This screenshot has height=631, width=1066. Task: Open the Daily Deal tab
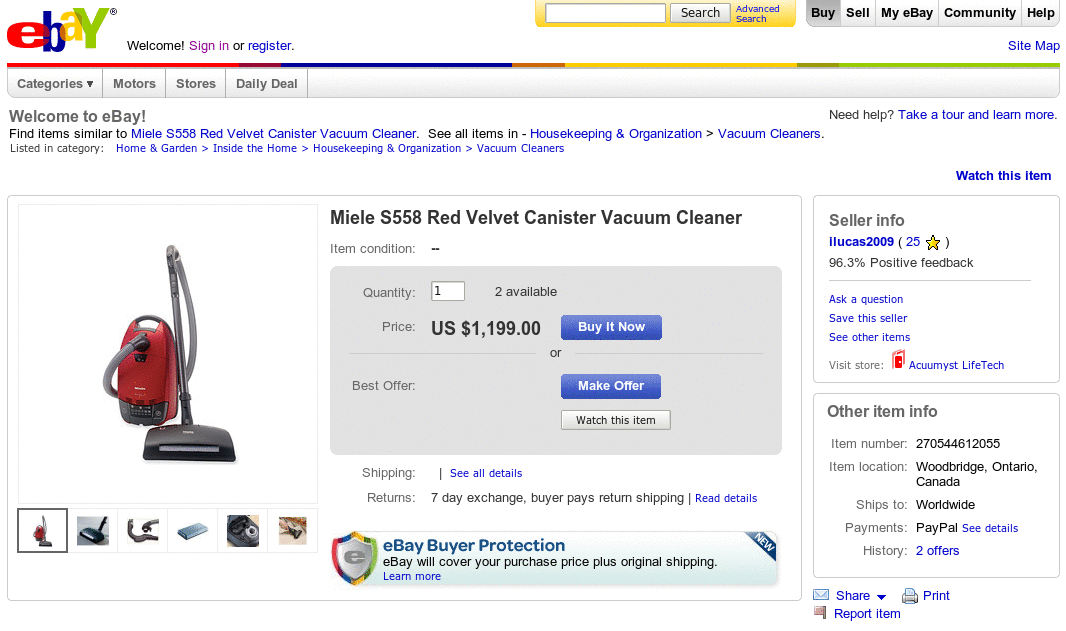[267, 84]
